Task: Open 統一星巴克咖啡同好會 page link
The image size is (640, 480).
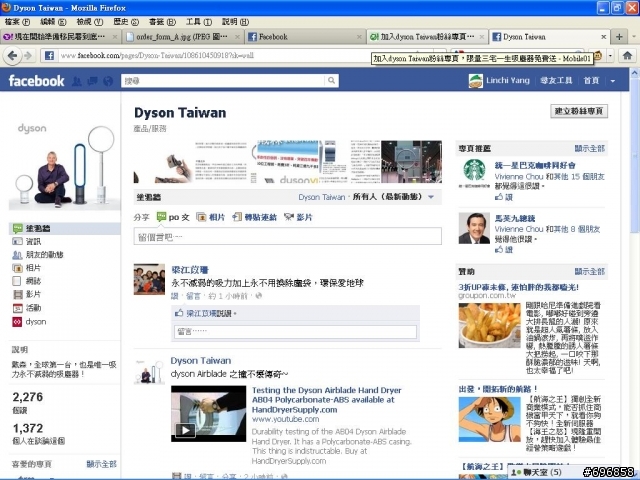Action: click(x=535, y=165)
